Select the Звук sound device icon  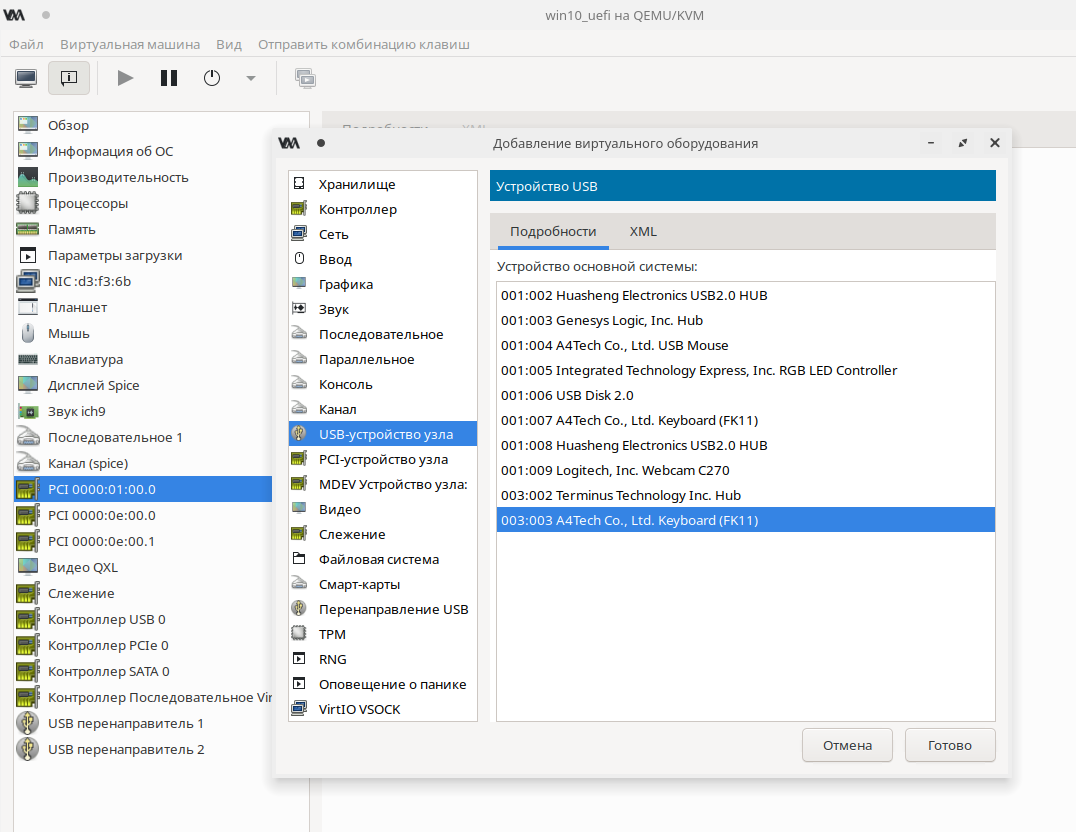[x=298, y=309]
